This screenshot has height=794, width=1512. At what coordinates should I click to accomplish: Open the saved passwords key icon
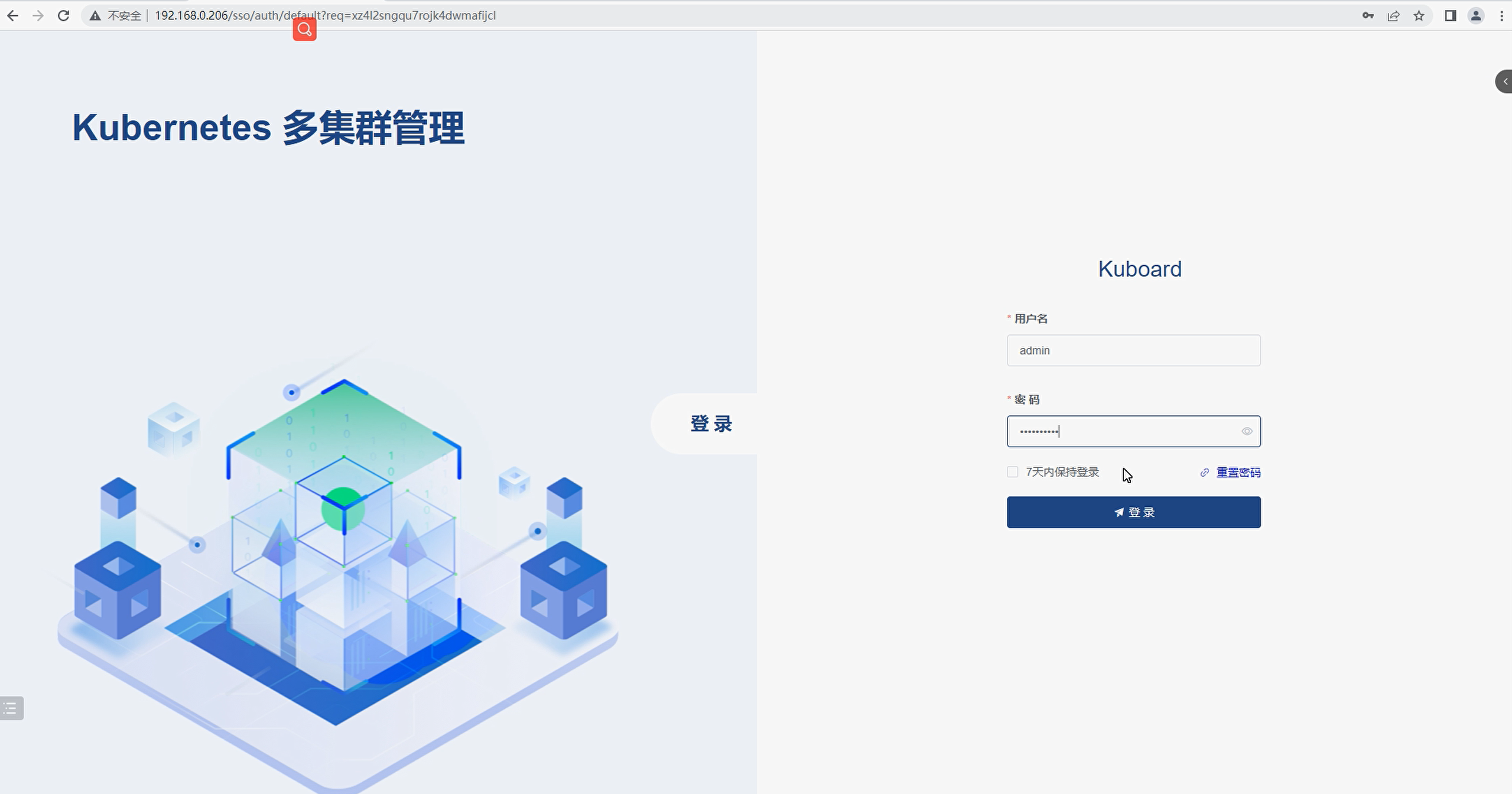pos(1368,16)
